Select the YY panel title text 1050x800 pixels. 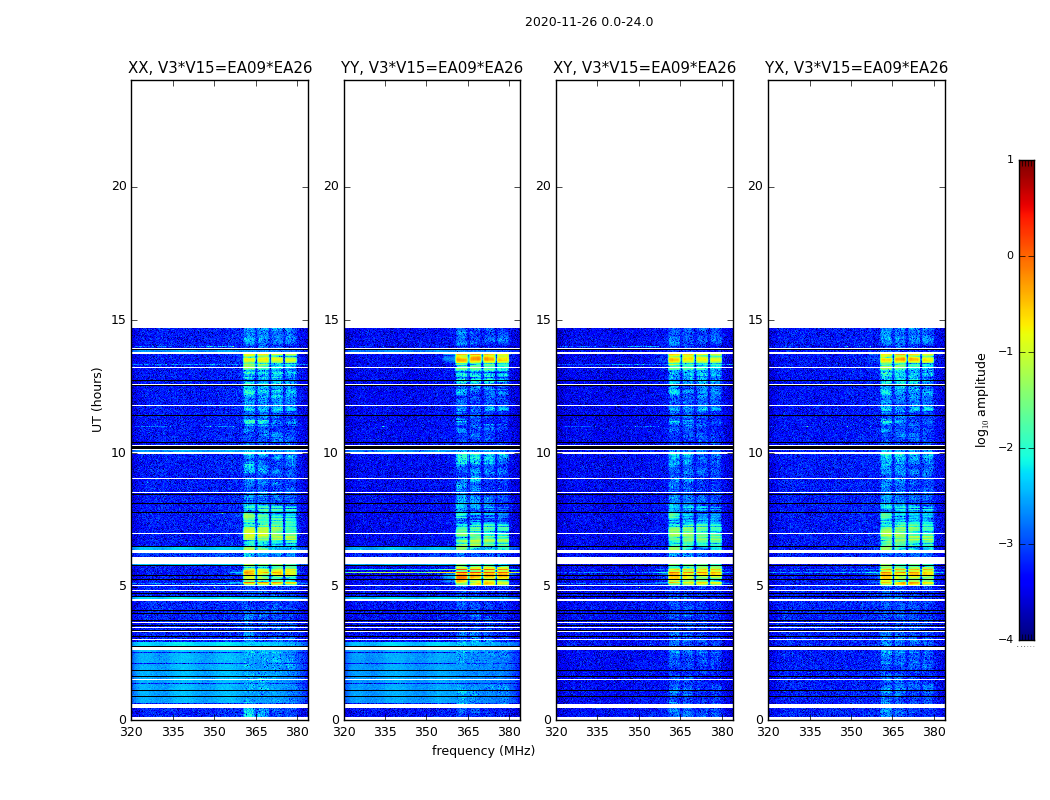click(x=432, y=68)
